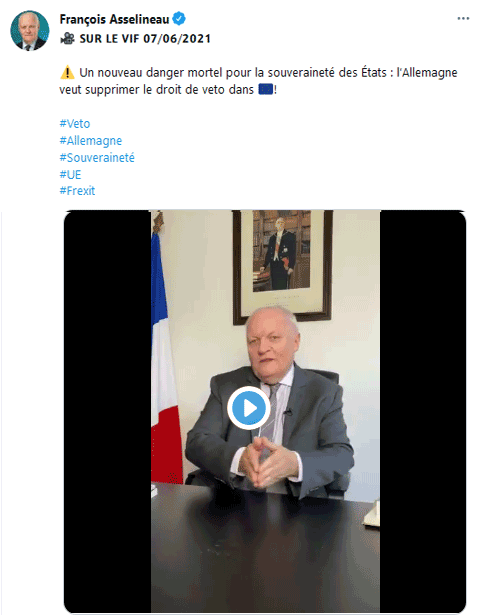
Task: Click the left black bar of the video
Action: click(107, 411)
